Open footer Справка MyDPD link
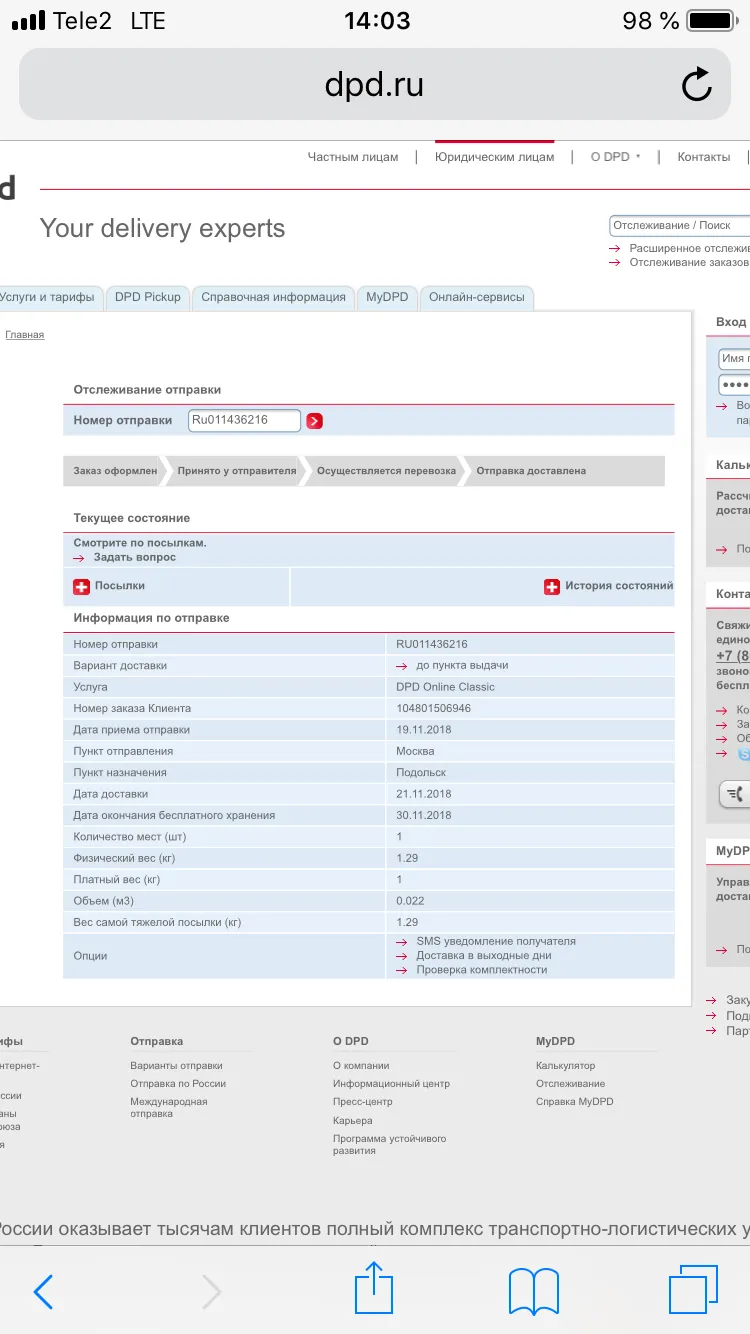Image resolution: width=750 pixels, height=1334 pixels. [575, 1101]
